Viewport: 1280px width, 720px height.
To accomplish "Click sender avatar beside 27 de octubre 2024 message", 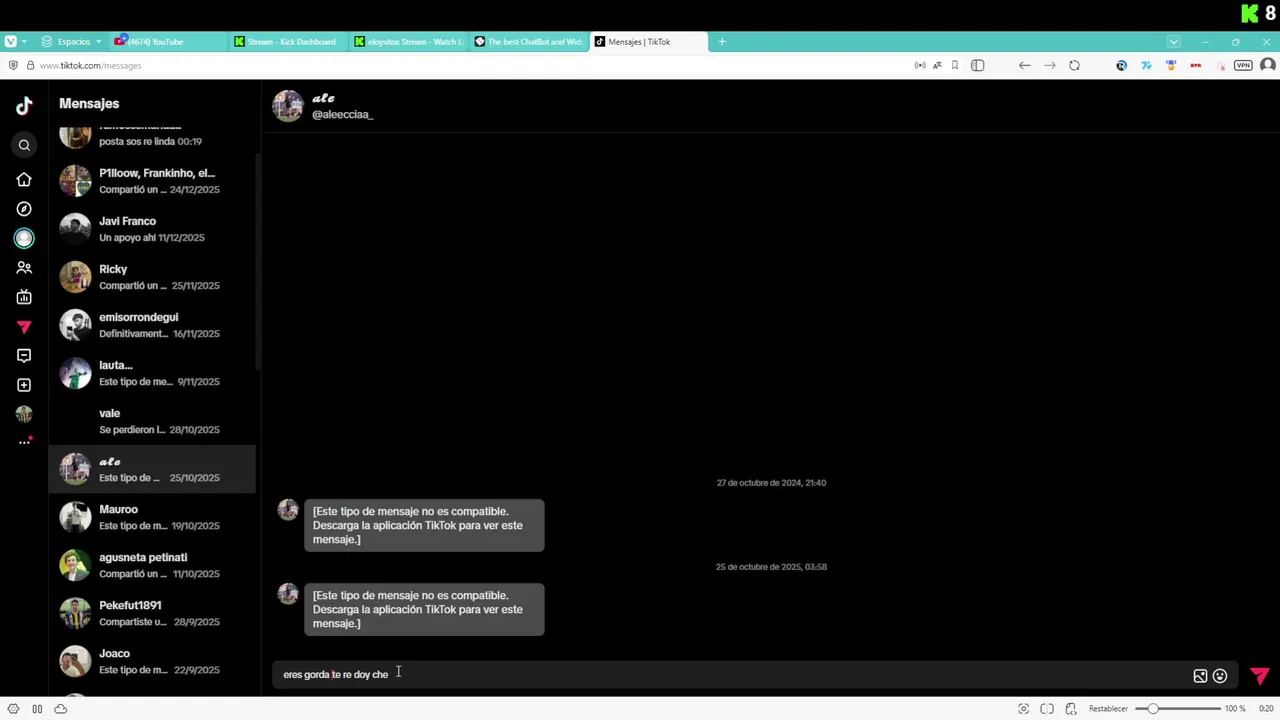I will coord(288,510).
